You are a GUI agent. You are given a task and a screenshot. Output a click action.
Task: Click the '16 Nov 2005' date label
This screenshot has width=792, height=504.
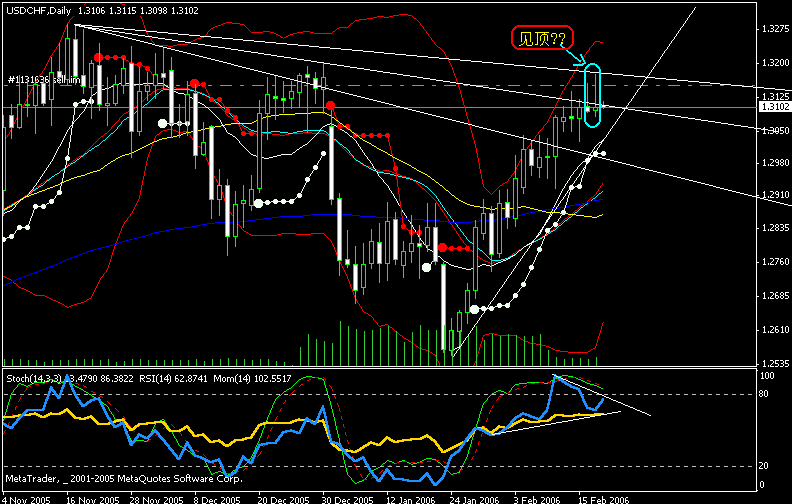[93, 500]
